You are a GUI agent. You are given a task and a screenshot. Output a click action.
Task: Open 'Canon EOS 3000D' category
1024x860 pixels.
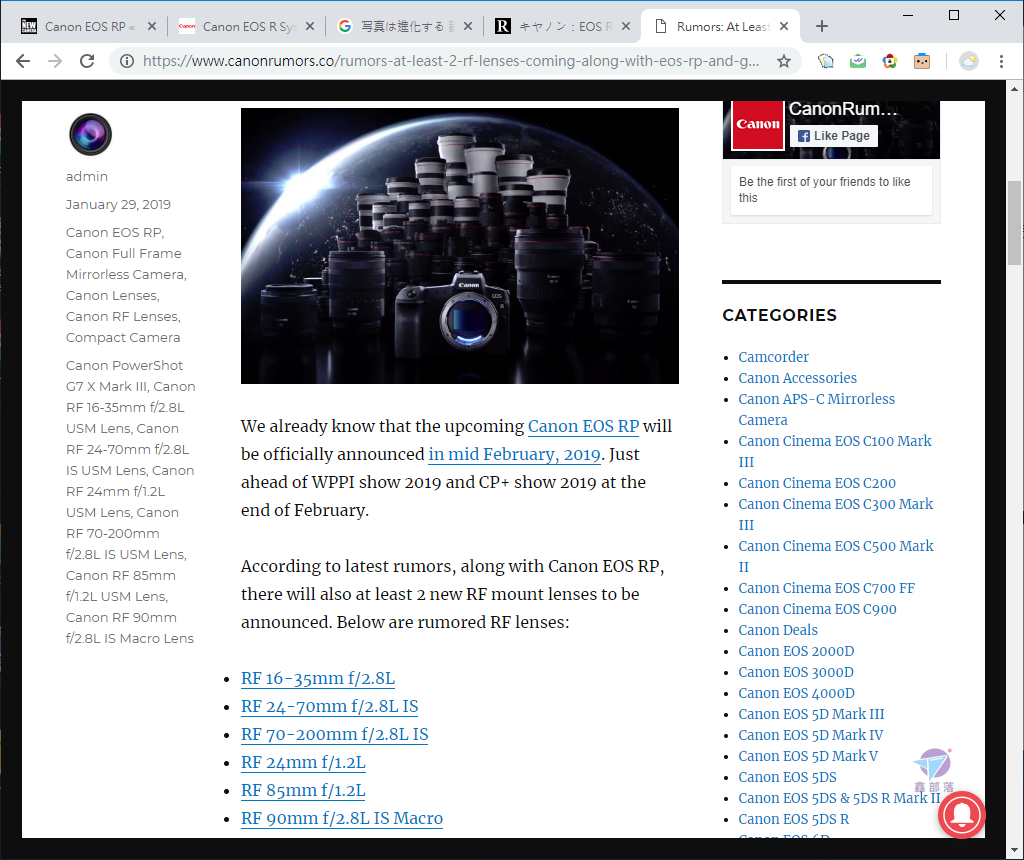click(796, 672)
